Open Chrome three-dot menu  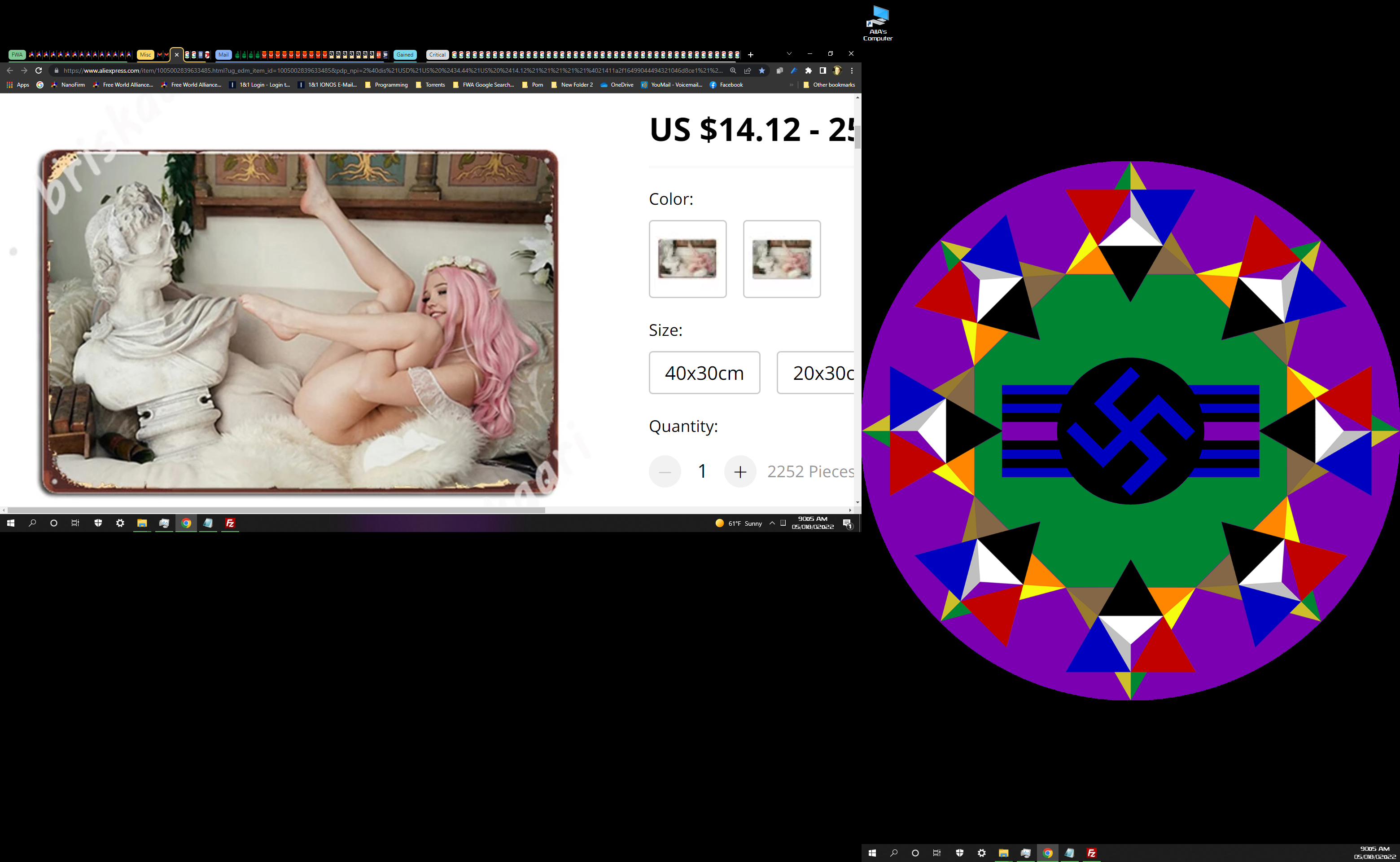852,70
